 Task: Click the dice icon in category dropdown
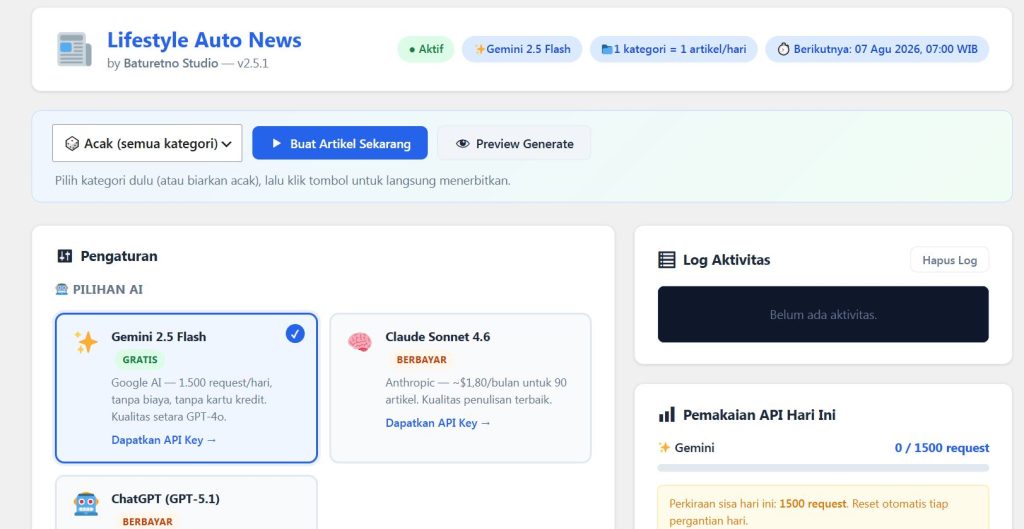click(x=72, y=144)
